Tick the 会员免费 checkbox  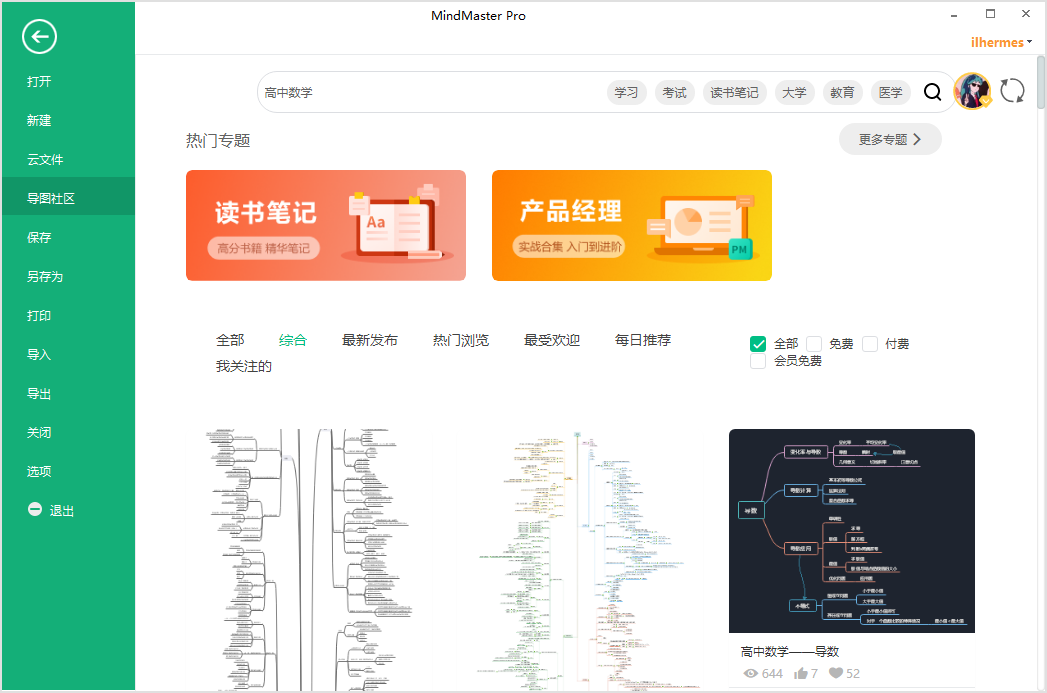coord(758,361)
